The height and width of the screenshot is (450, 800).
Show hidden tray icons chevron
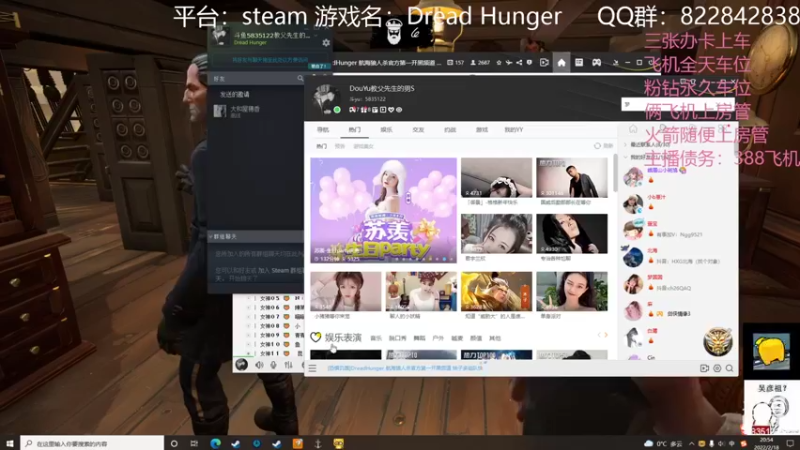pos(692,443)
